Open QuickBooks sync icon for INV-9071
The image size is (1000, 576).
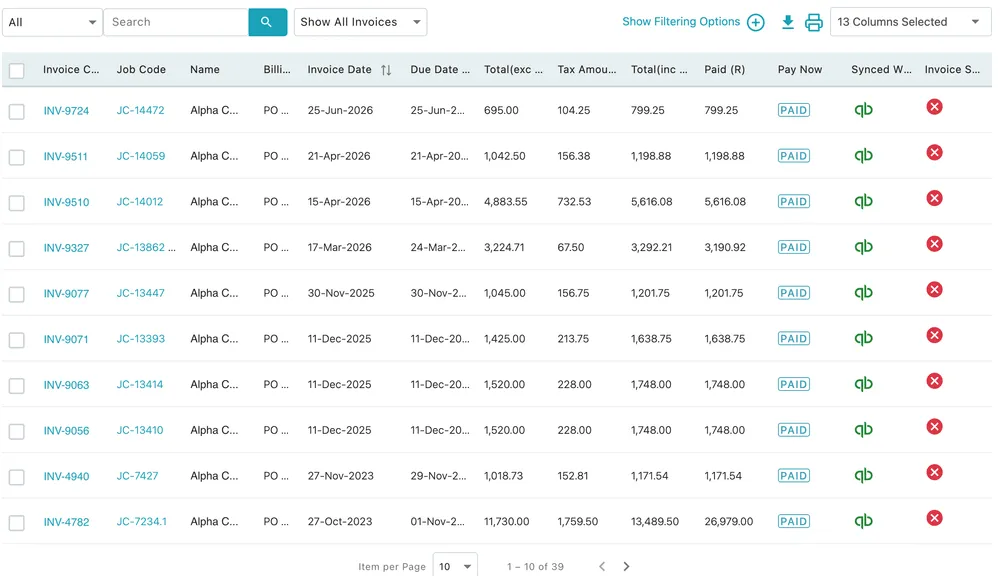point(864,339)
